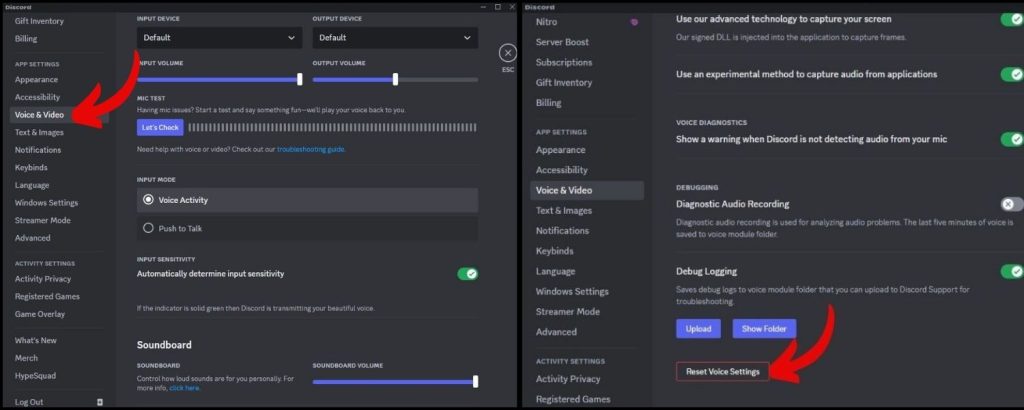Open the Server Boost settings page
Image resolution: width=1024 pixels, height=410 pixels.
[562, 42]
